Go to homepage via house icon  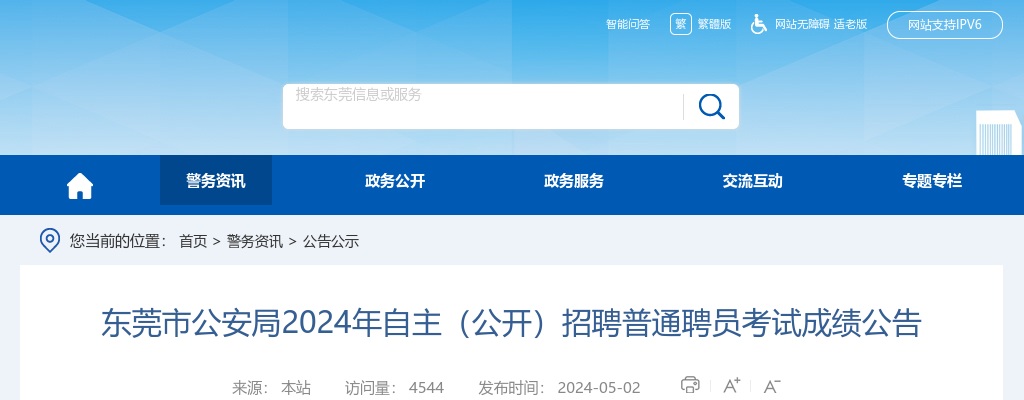80,185
